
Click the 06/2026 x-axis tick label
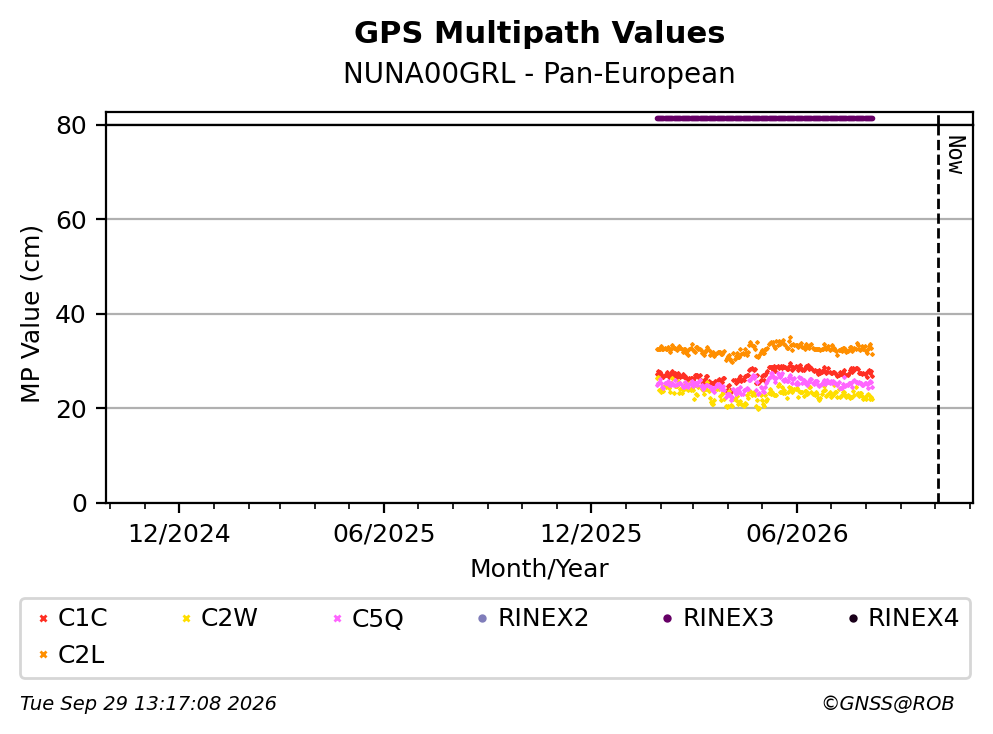click(797, 534)
